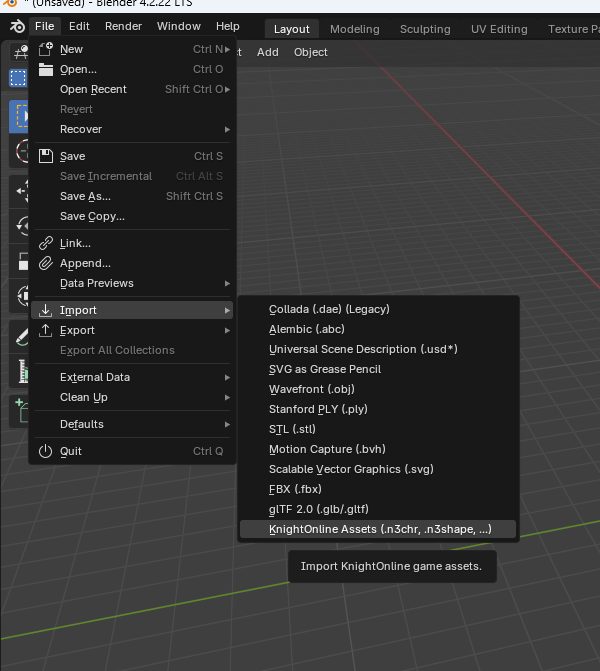Click the New file icon
This screenshot has width=600, height=671.
46,49
